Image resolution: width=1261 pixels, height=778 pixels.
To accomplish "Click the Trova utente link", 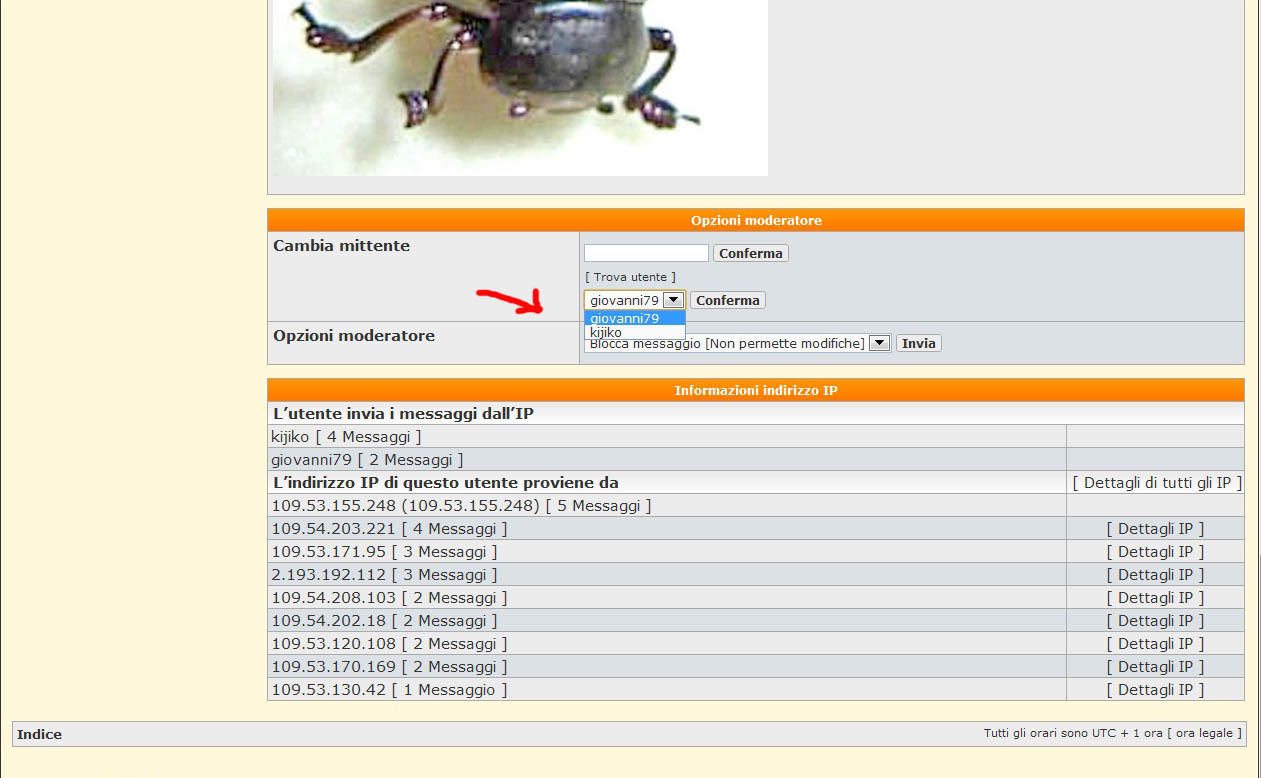I will [630, 277].
